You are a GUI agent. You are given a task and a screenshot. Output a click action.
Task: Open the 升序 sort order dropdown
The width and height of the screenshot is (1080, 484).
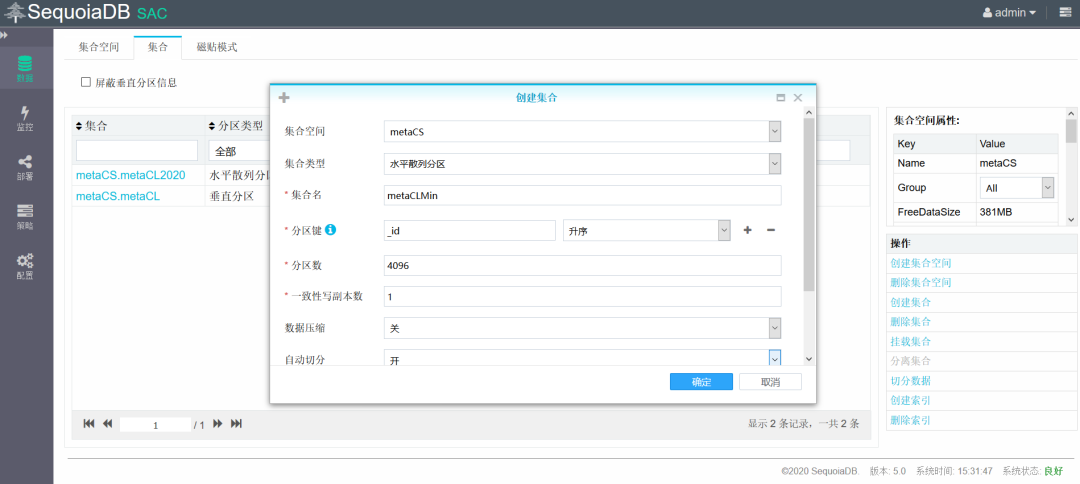[x=646, y=230]
